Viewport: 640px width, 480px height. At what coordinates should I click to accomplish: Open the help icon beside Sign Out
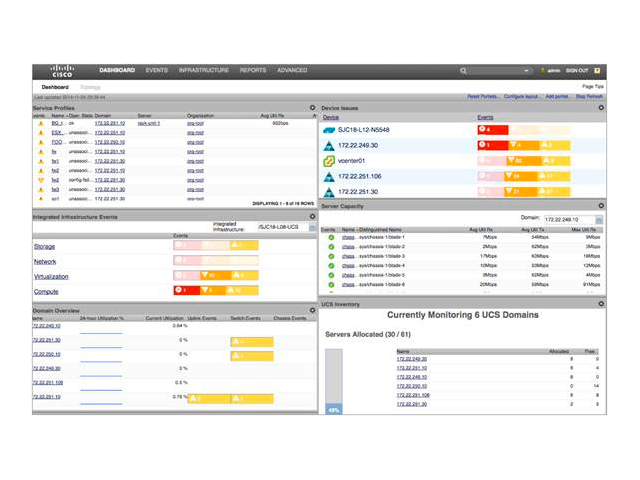597,71
